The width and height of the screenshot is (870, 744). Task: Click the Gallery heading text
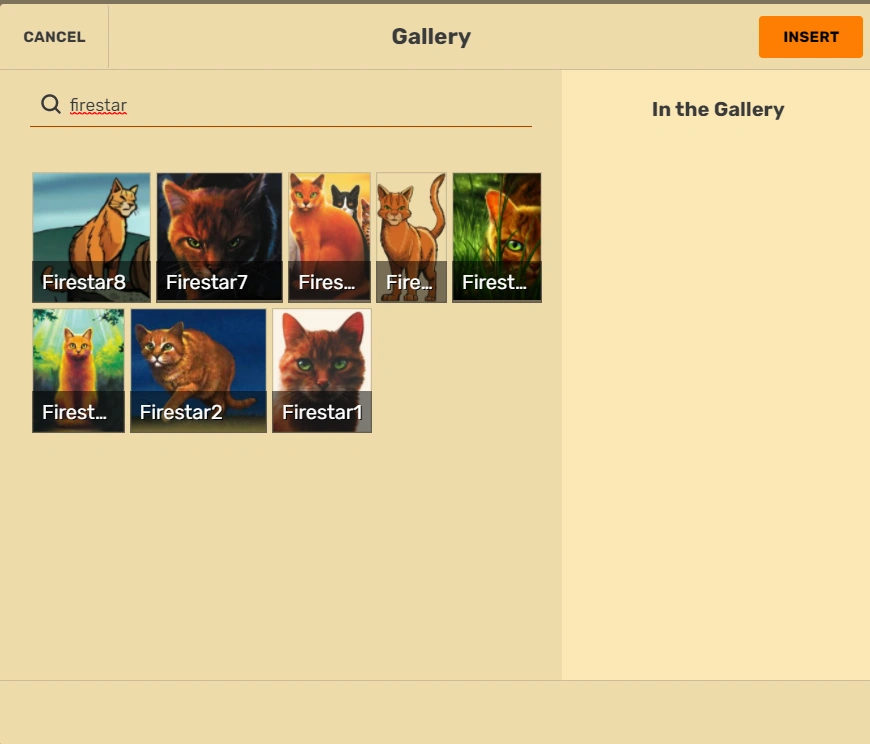[x=431, y=37]
